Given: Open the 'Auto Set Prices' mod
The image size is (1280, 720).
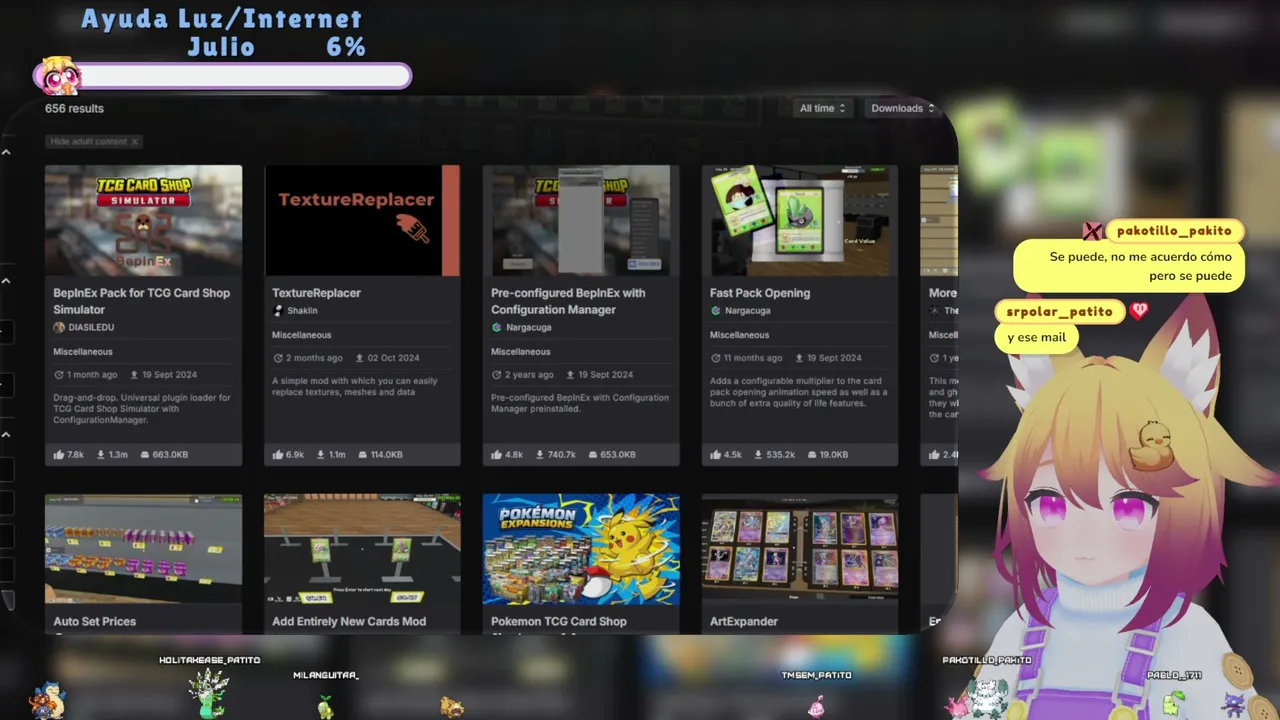Looking at the screenshot, I should [x=95, y=622].
